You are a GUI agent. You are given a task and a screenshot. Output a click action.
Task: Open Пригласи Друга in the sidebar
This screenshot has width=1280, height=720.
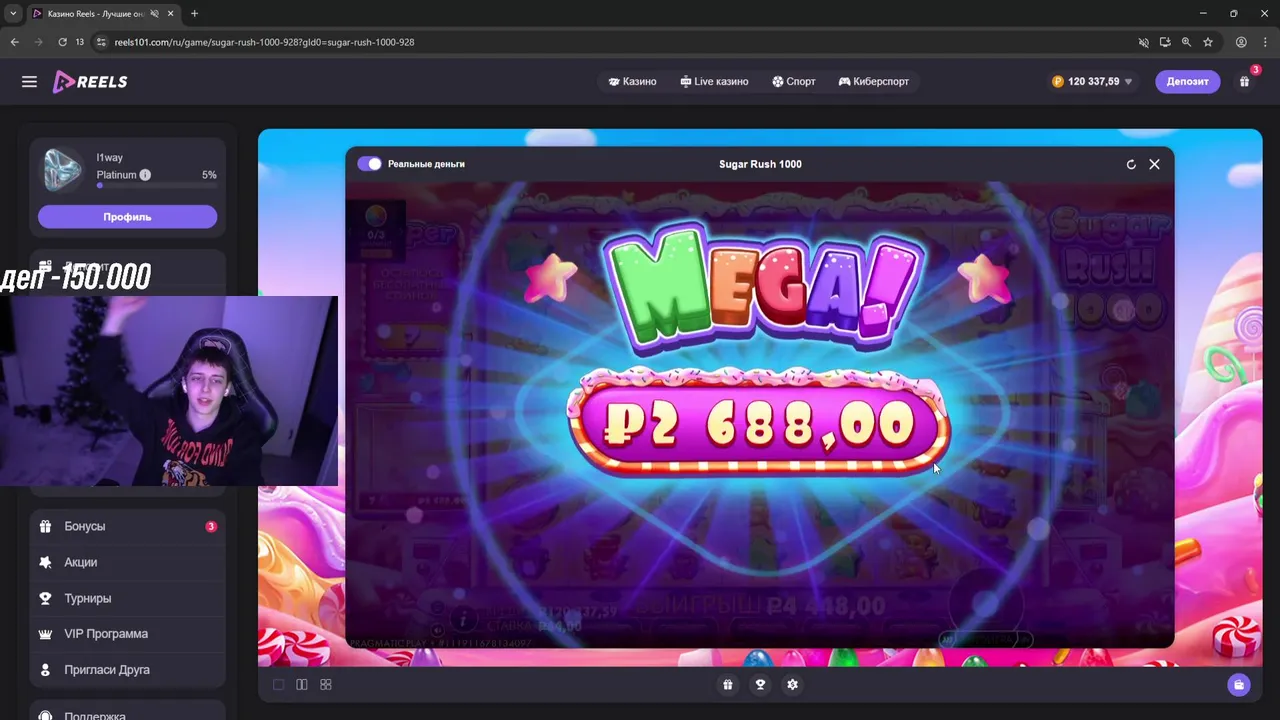pyautogui.click(x=127, y=670)
